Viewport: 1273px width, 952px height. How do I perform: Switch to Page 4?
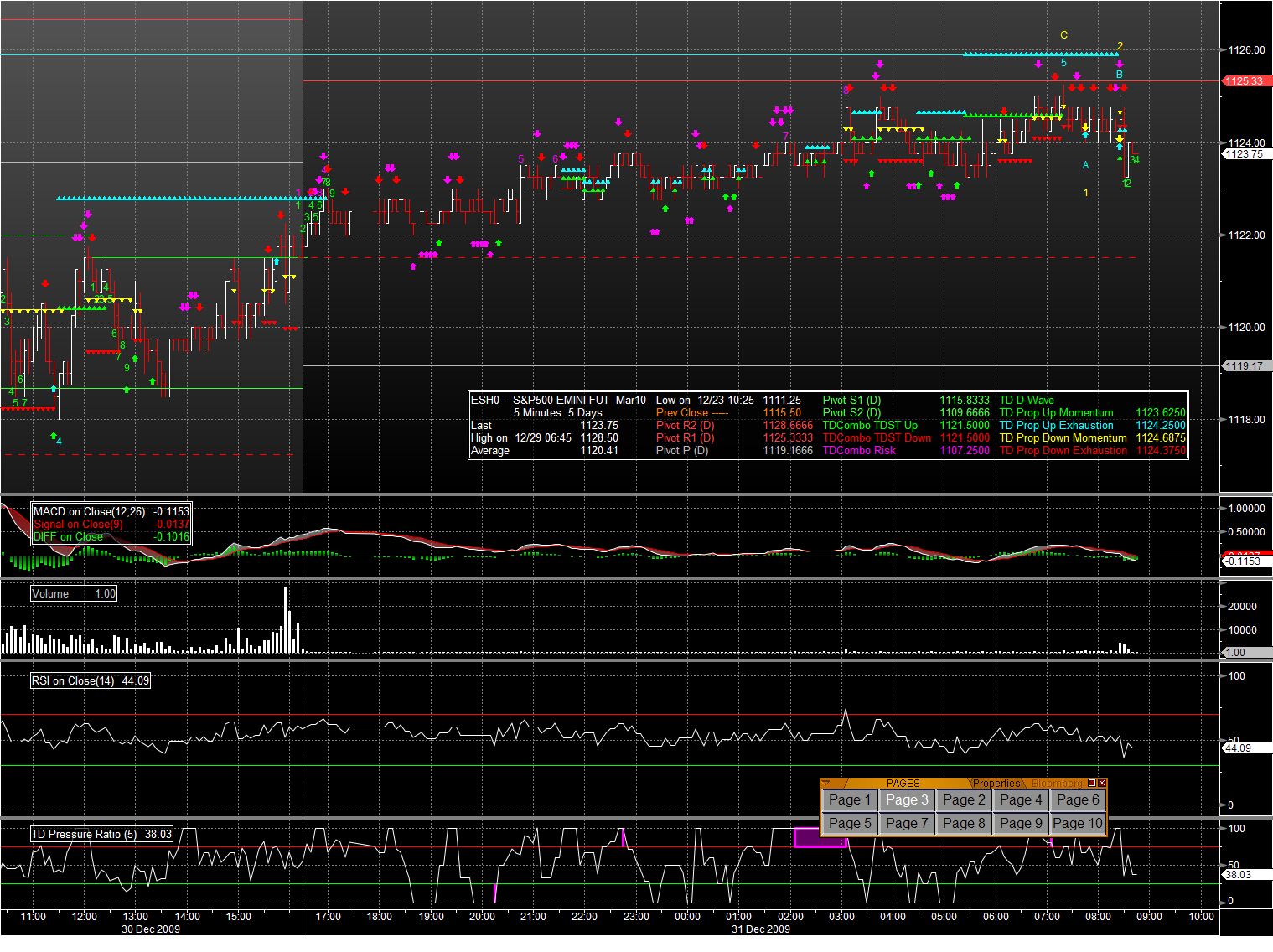(x=1021, y=800)
